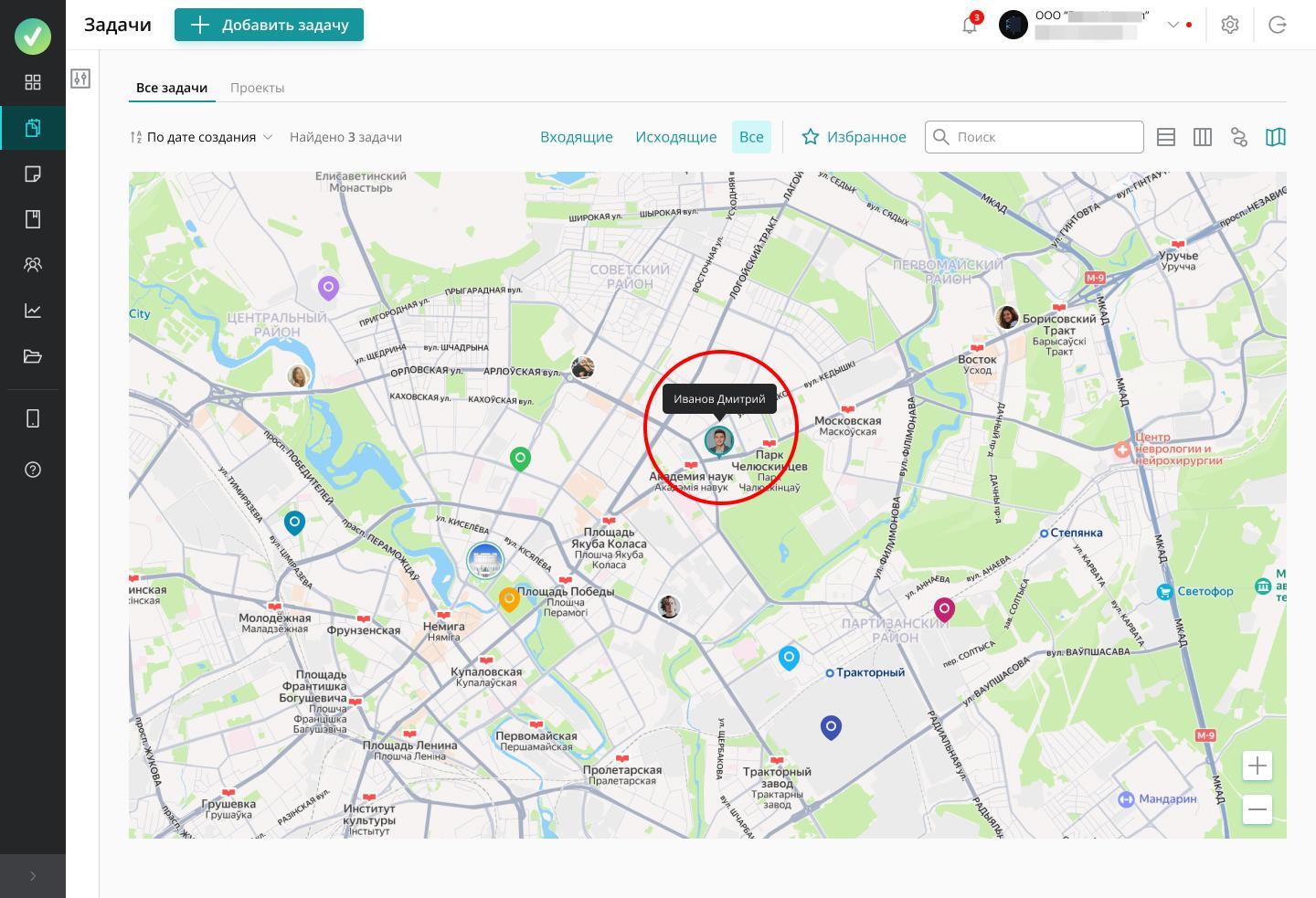This screenshot has width=1316, height=898.
Task: Open the employees people icon in sidebar
Action: pos(33,265)
